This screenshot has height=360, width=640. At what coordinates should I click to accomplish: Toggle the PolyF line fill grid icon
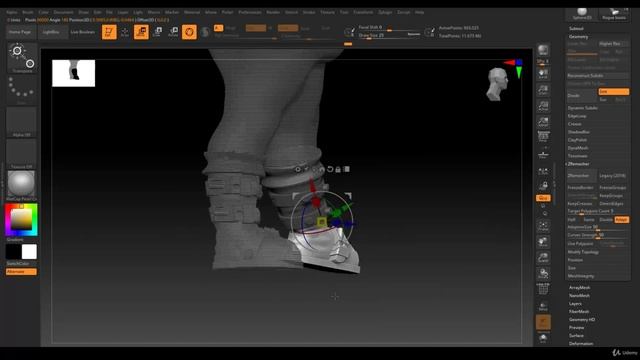543,289
